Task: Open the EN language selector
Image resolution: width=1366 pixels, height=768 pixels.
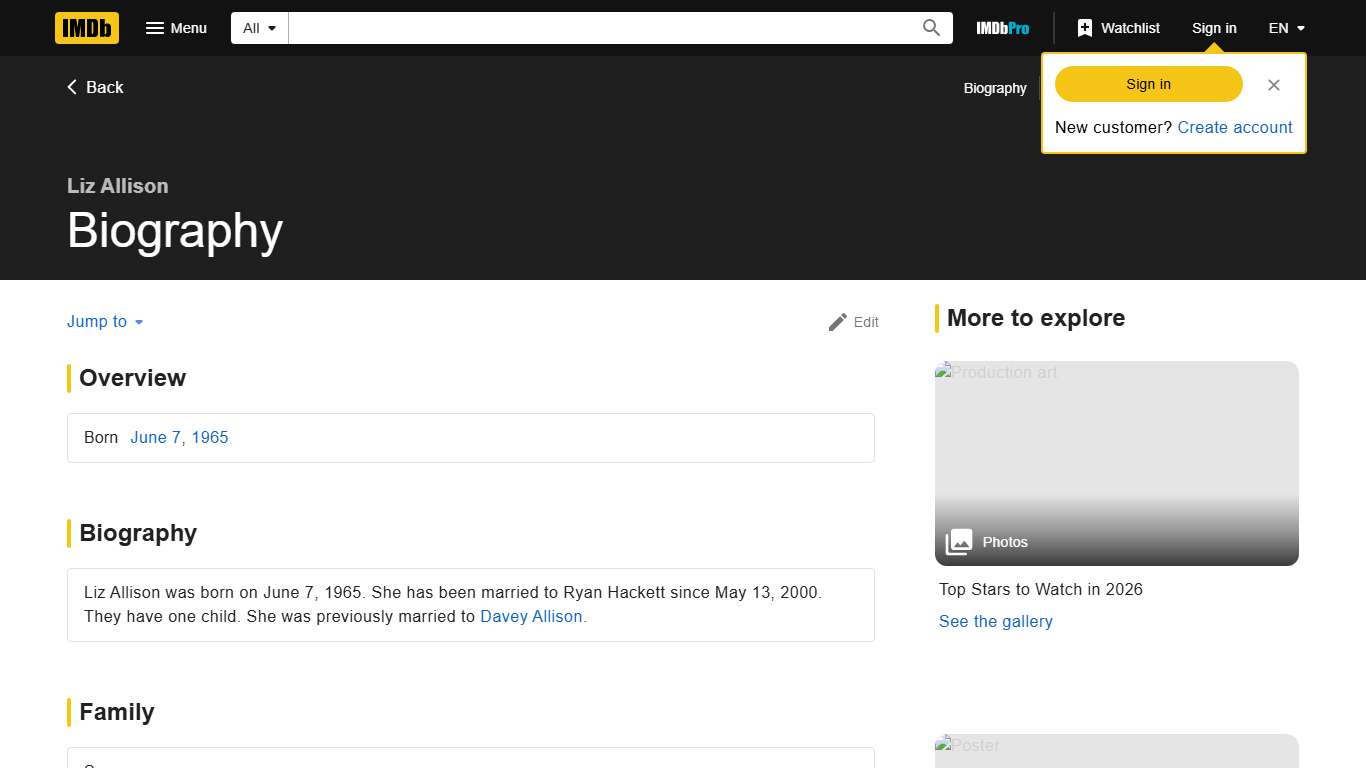Action: (1285, 28)
